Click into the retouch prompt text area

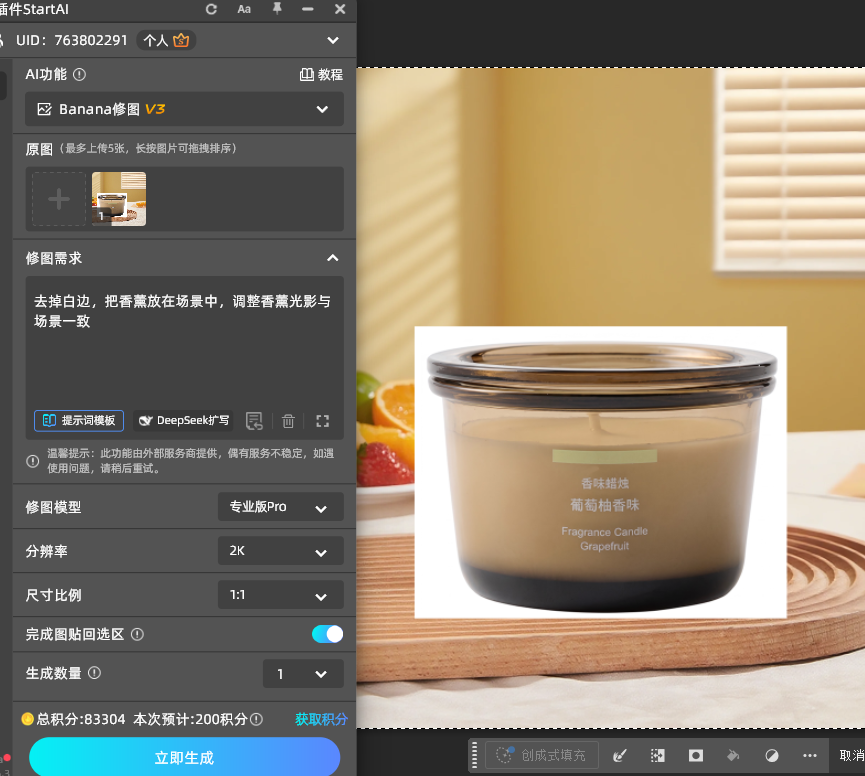click(184, 347)
